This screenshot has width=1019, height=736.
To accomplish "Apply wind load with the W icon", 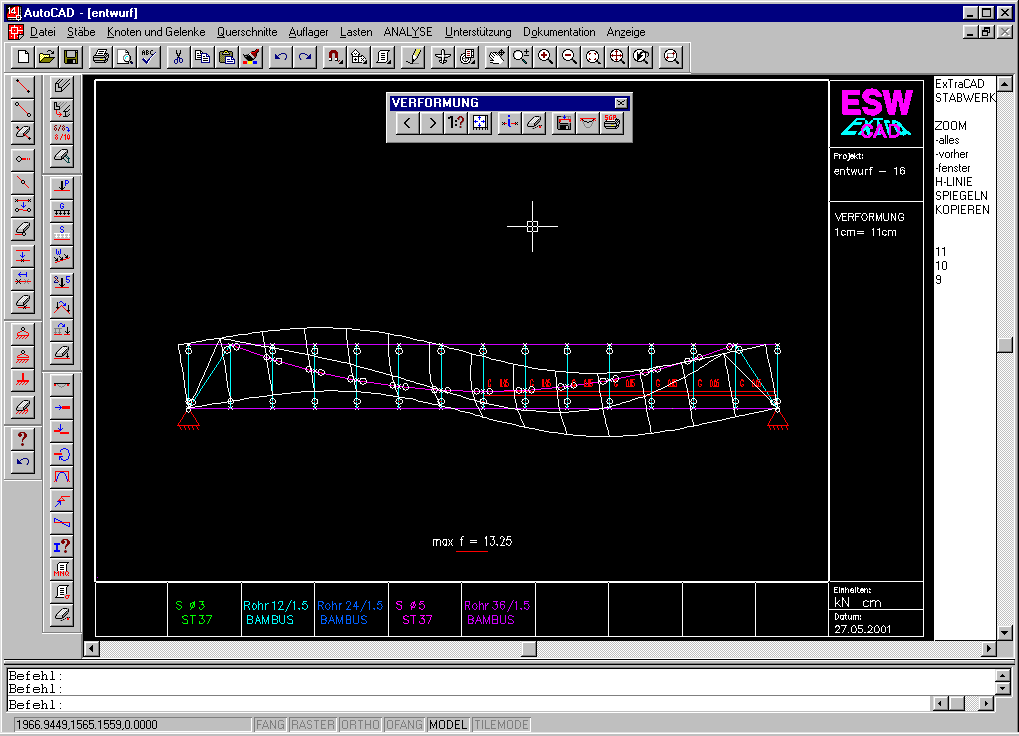I will (x=62, y=257).
